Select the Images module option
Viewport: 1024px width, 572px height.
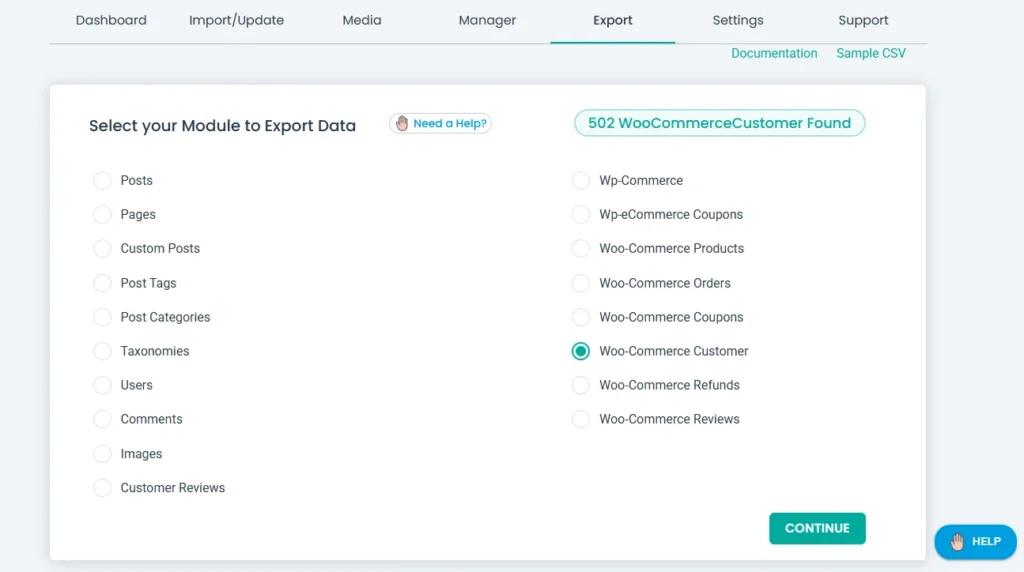tap(102, 454)
